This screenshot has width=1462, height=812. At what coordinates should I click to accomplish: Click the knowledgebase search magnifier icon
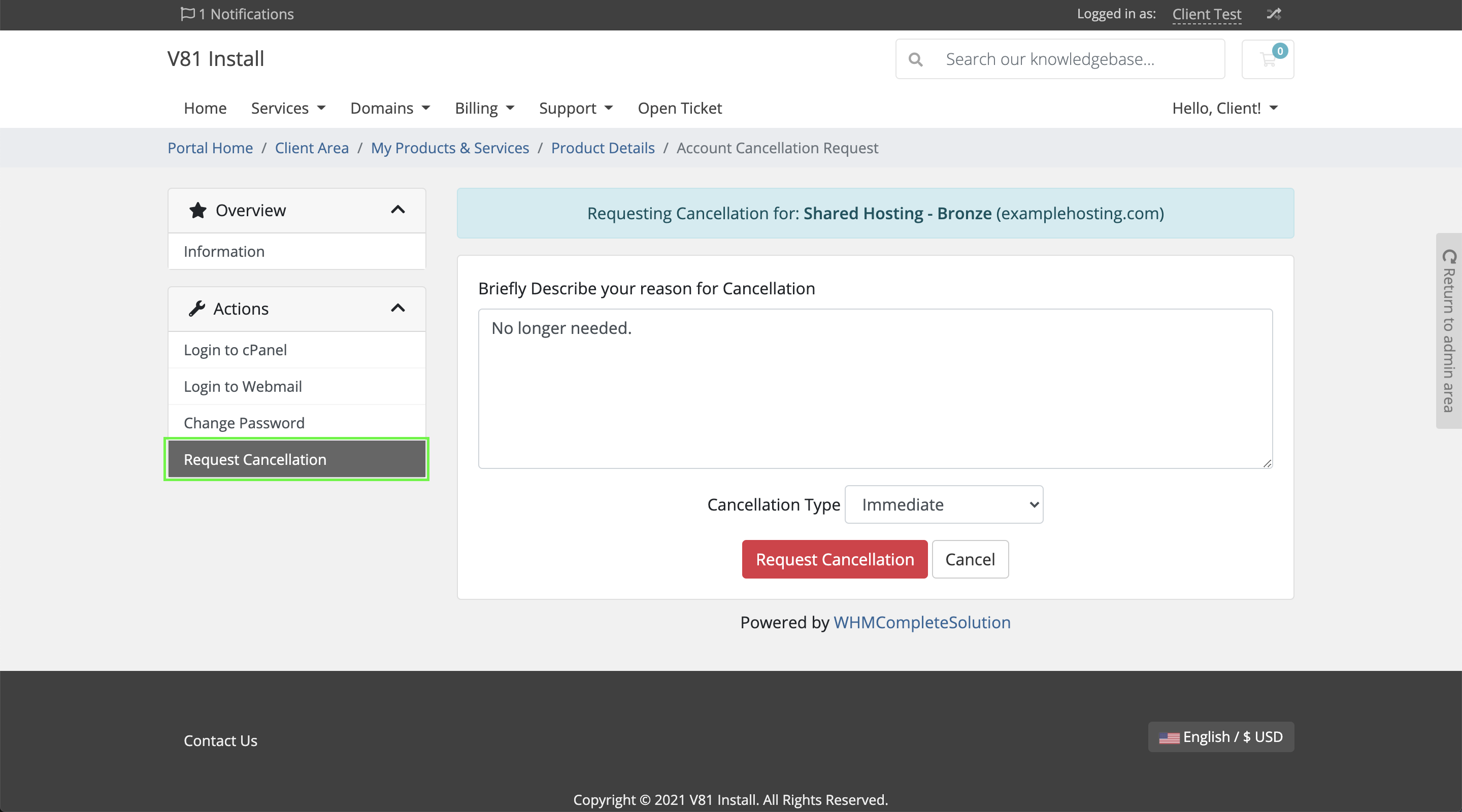click(915, 59)
